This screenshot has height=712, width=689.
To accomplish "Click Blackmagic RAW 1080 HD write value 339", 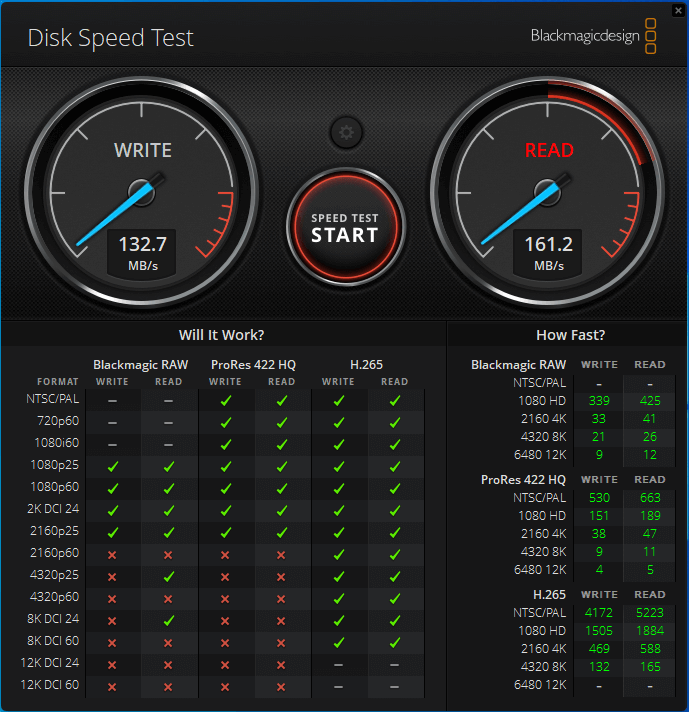I will pos(599,400).
